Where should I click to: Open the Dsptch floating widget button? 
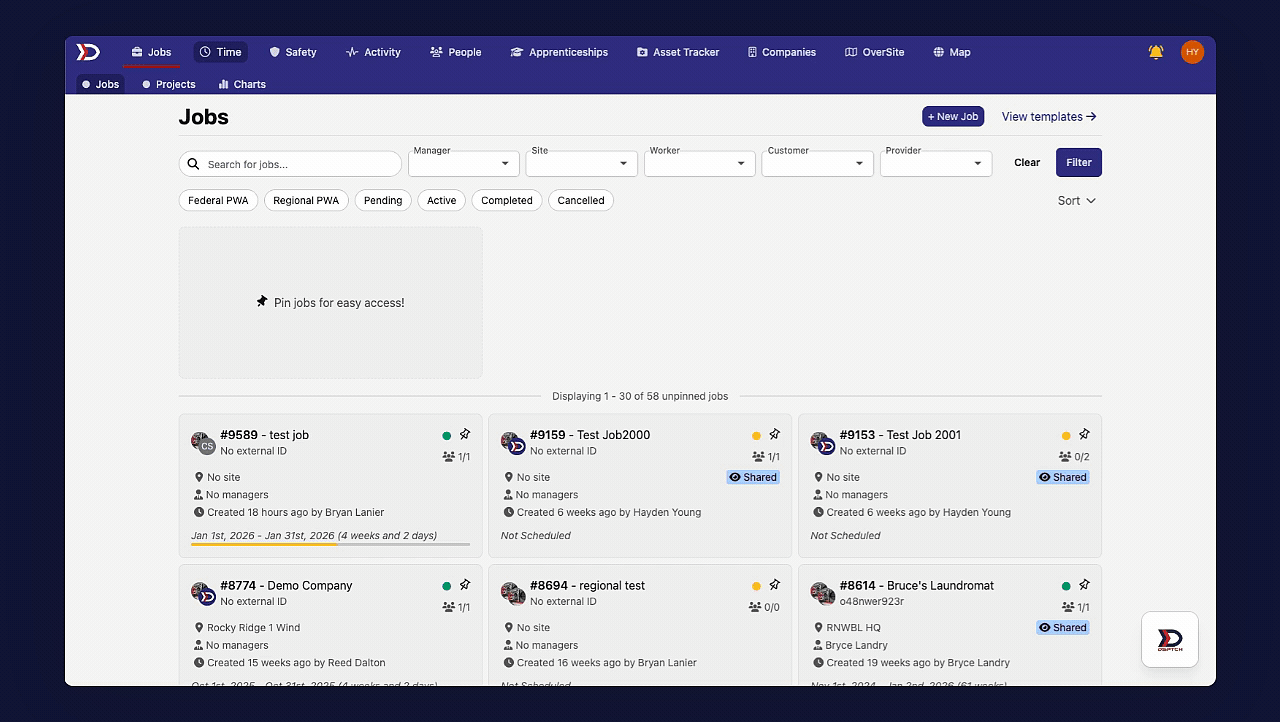point(1170,640)
